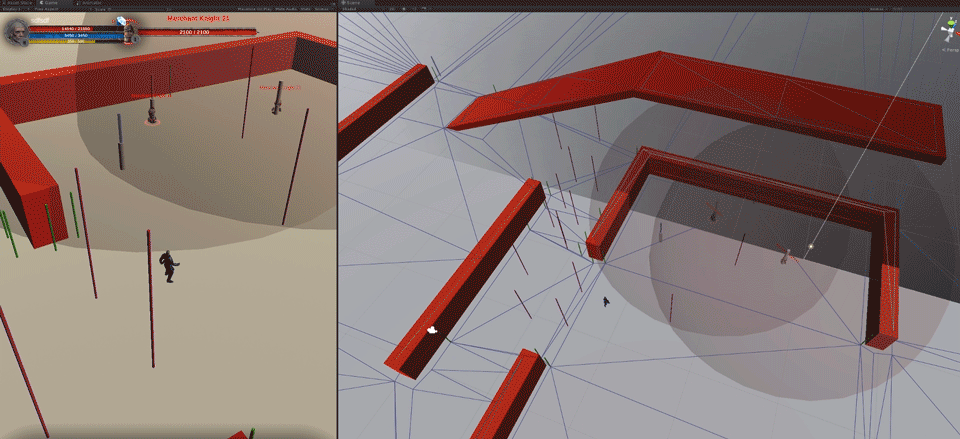Switch to the Asset Store tab

(x=23, y=3)
